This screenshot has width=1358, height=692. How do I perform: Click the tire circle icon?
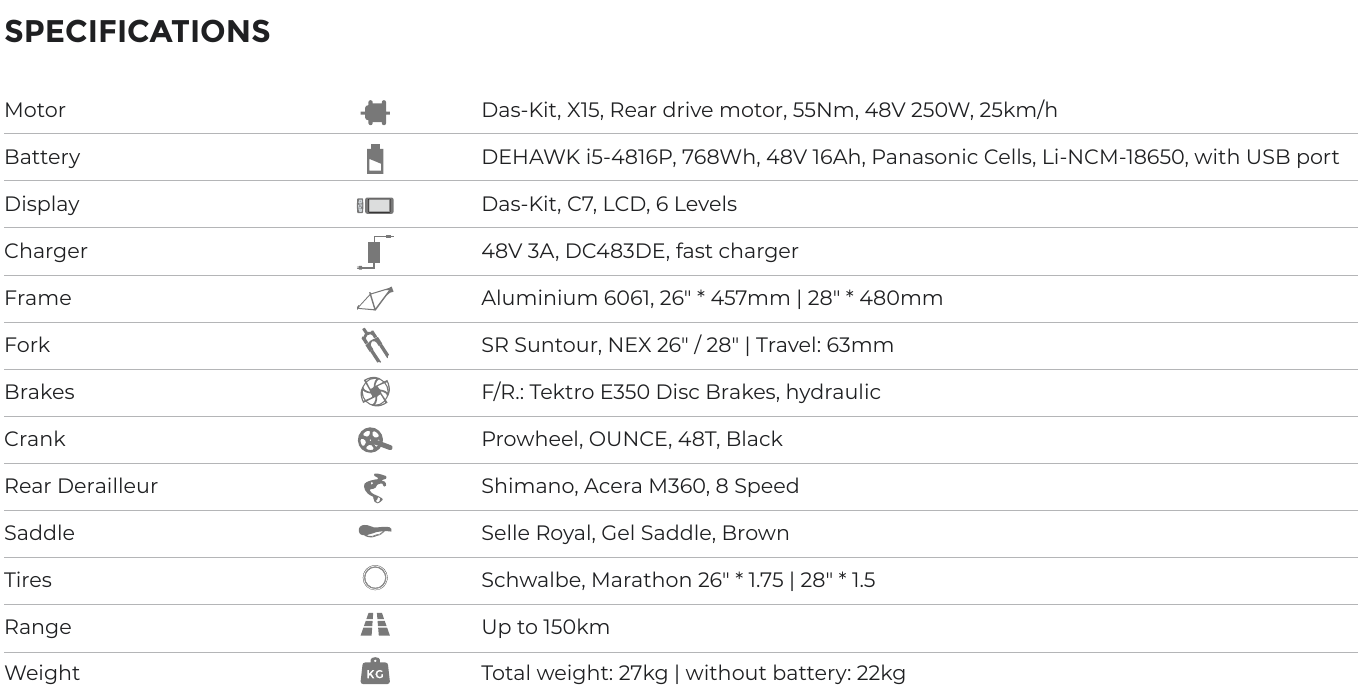[x=375, y=578]
